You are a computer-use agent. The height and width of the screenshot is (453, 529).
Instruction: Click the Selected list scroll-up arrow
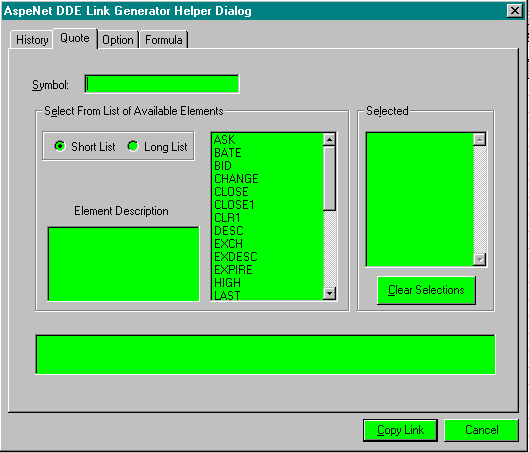click(479, 139)
